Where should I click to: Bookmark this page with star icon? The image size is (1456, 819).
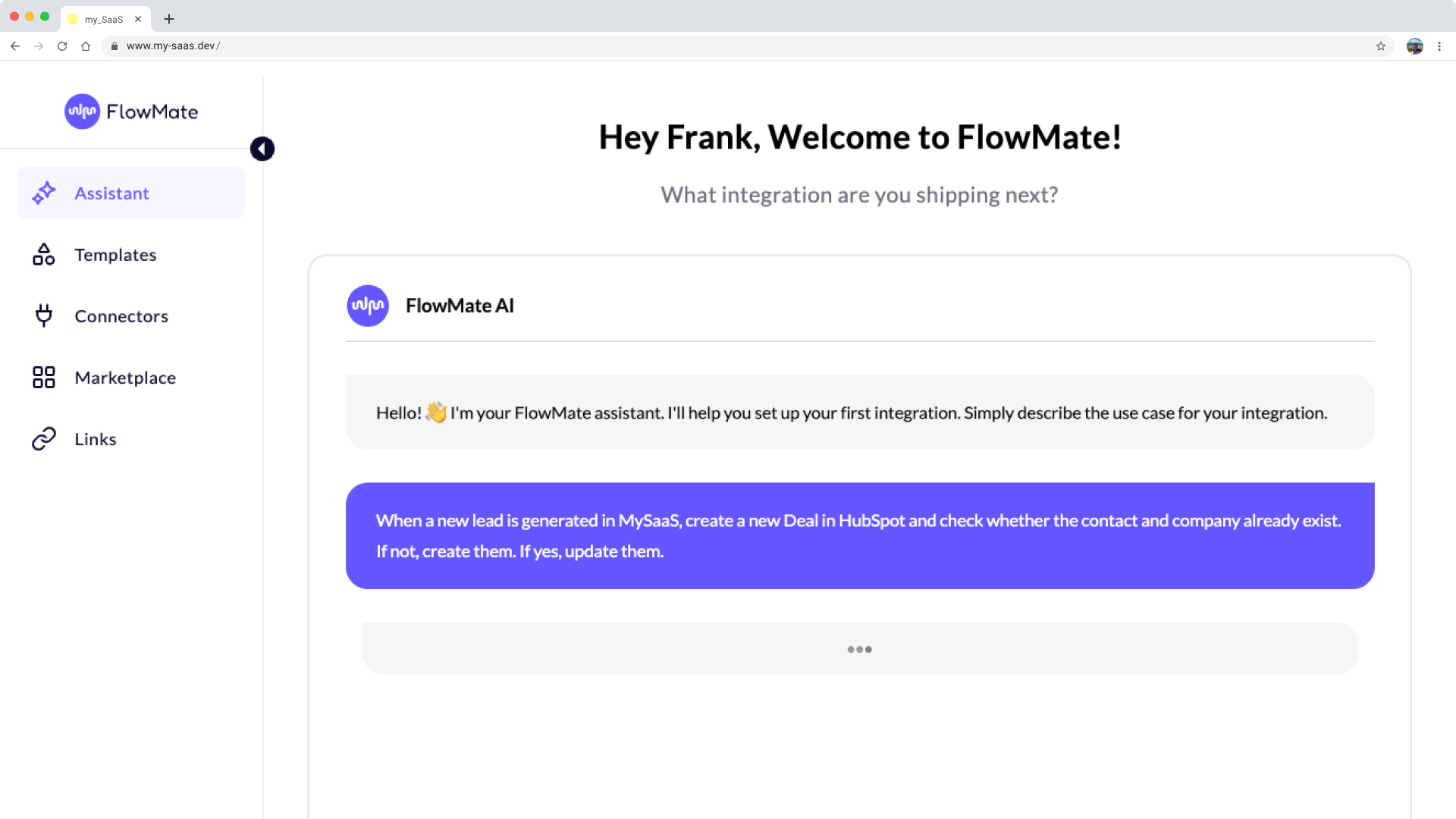(x=1381, y=46)
